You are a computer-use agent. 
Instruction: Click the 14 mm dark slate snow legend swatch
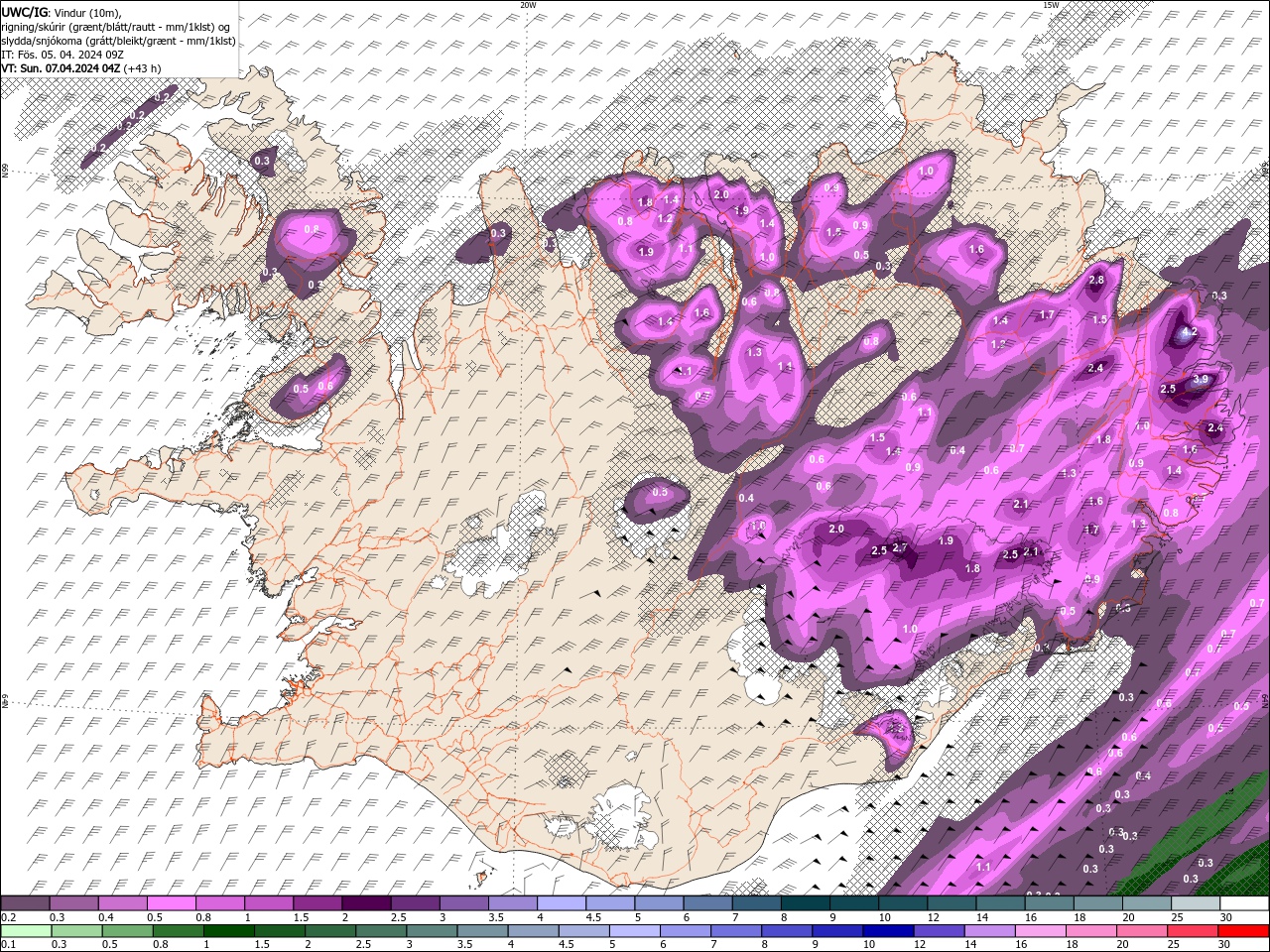click(x=1000, y=903)
